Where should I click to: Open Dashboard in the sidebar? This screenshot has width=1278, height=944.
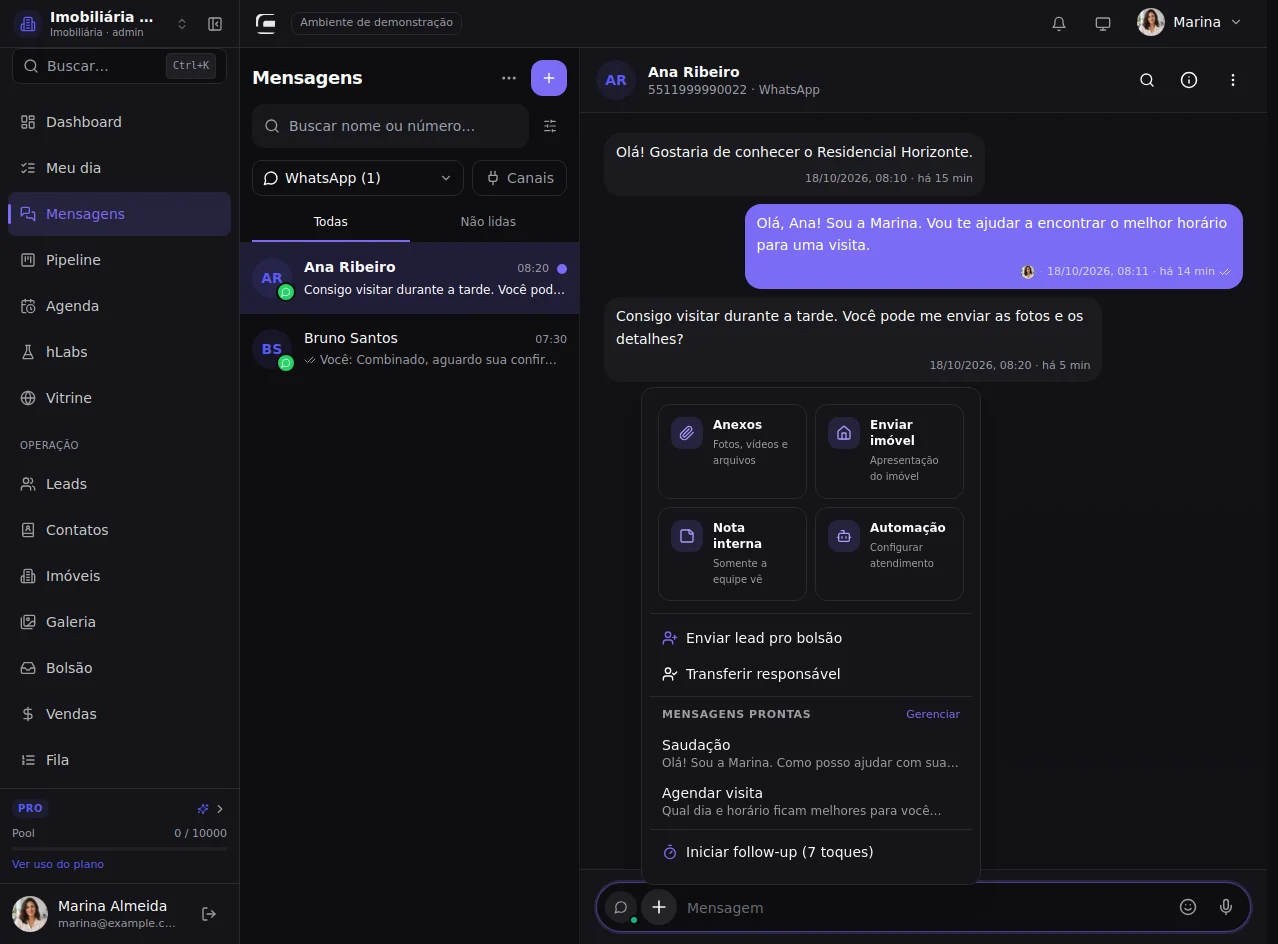(x=119, y=122)
